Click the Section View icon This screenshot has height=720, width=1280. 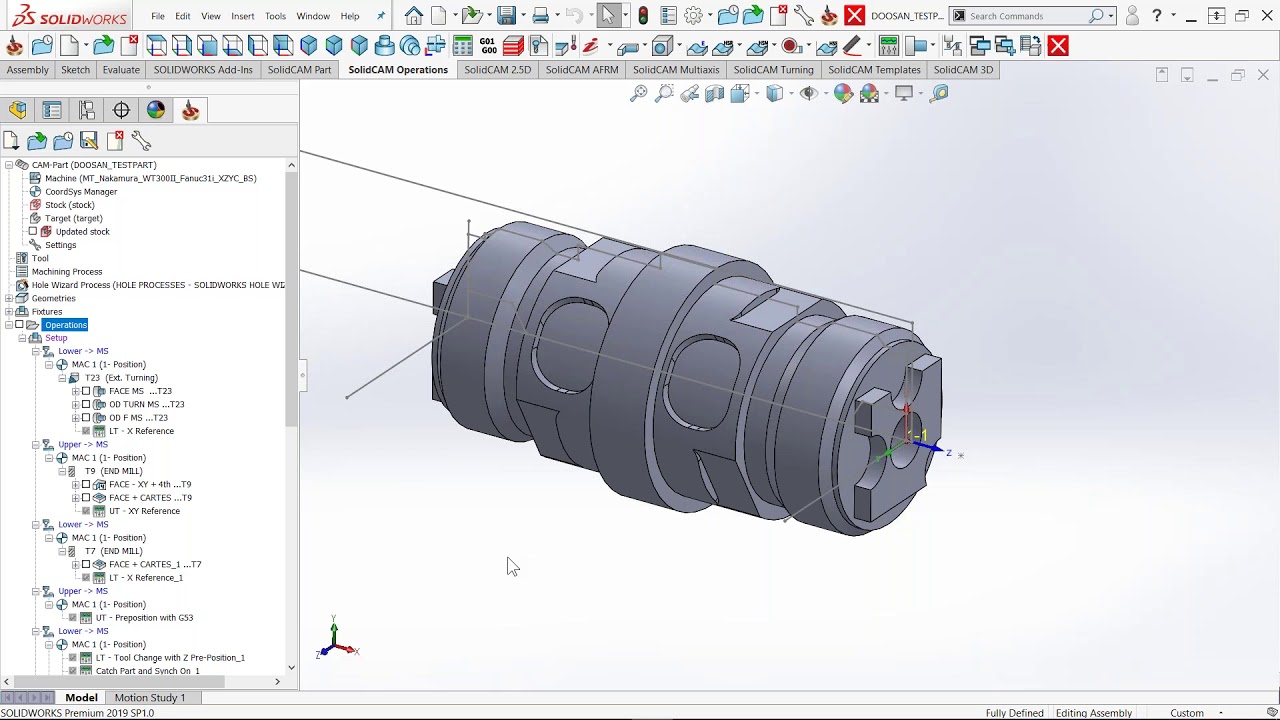click(x=714, y=93)
